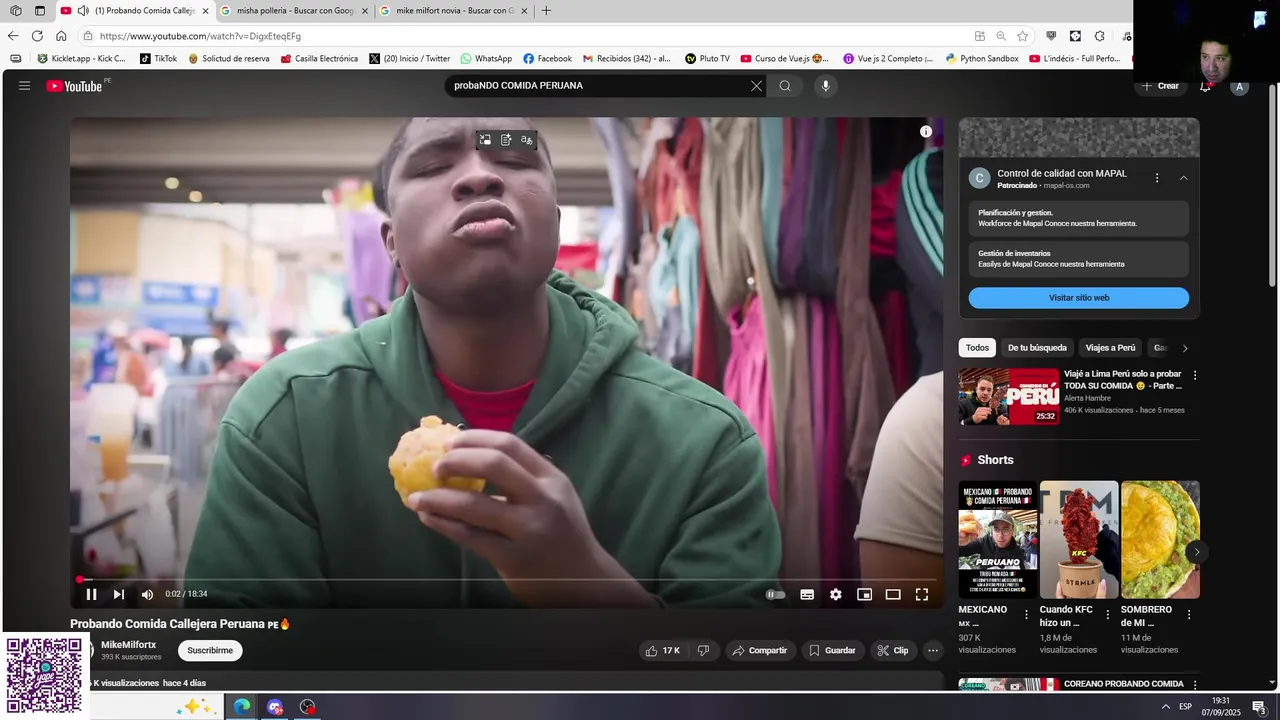The height and width of the screenshot is (720, 1280).
Task: Click the Crear button
Action: point(1160,86)
